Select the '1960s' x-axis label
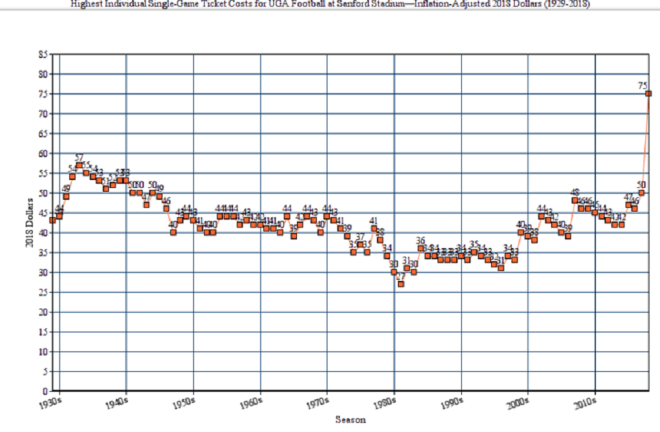Screen dimensions: 660x432 pos(251,403)
